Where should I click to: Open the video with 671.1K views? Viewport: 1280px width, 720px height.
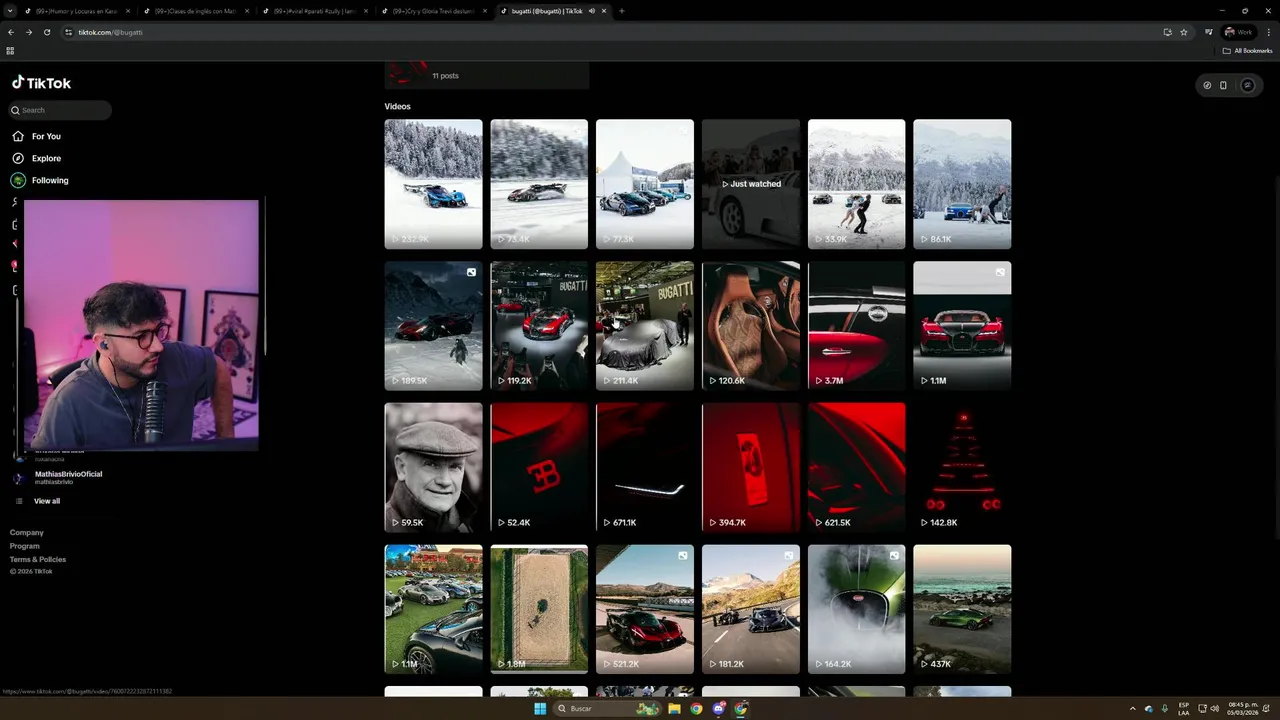(x=645, y=467)
